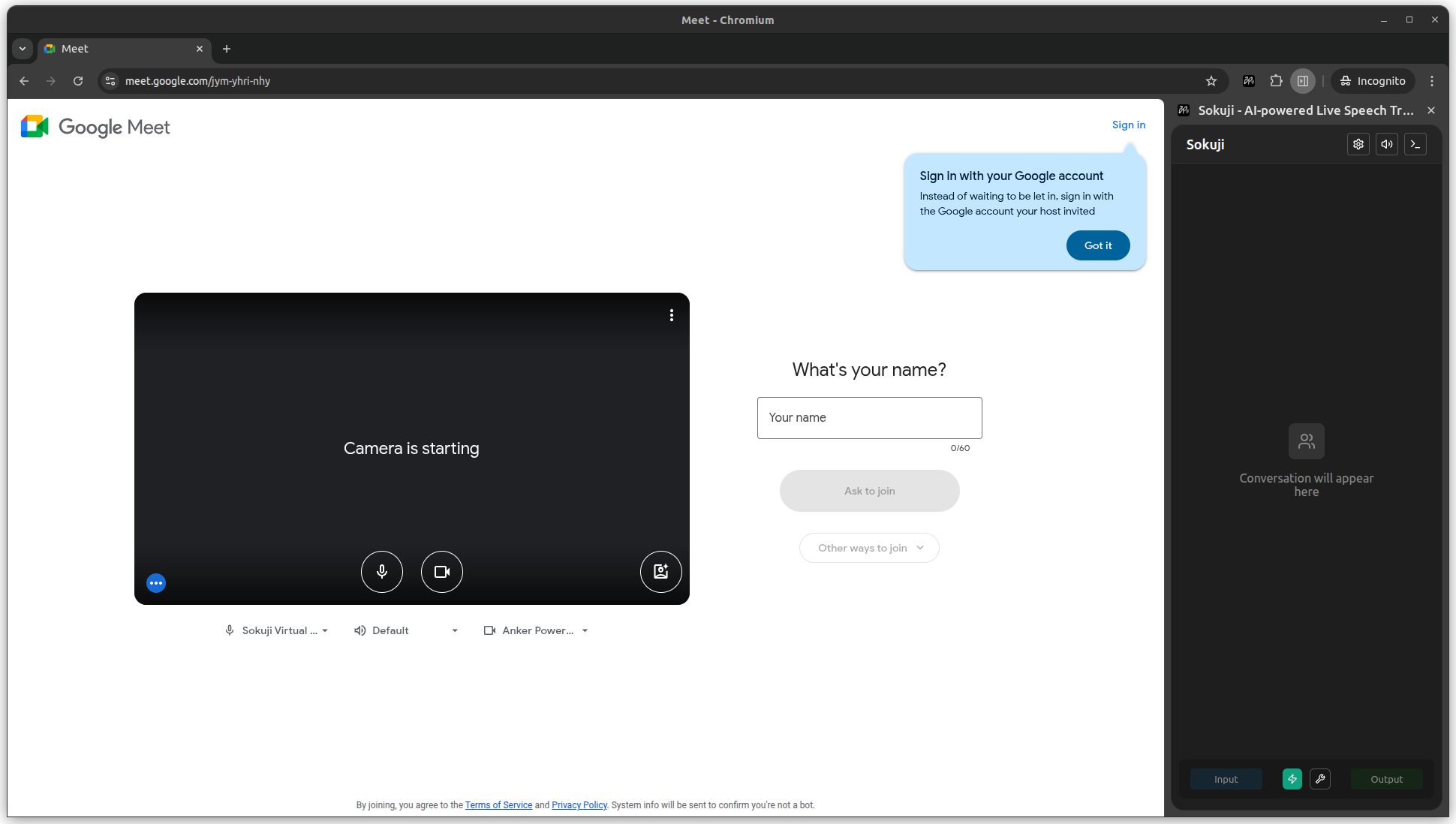Start Sokuji session with green lightning button
Screen dimensions: 1456x824
[x=1292, y=779]
